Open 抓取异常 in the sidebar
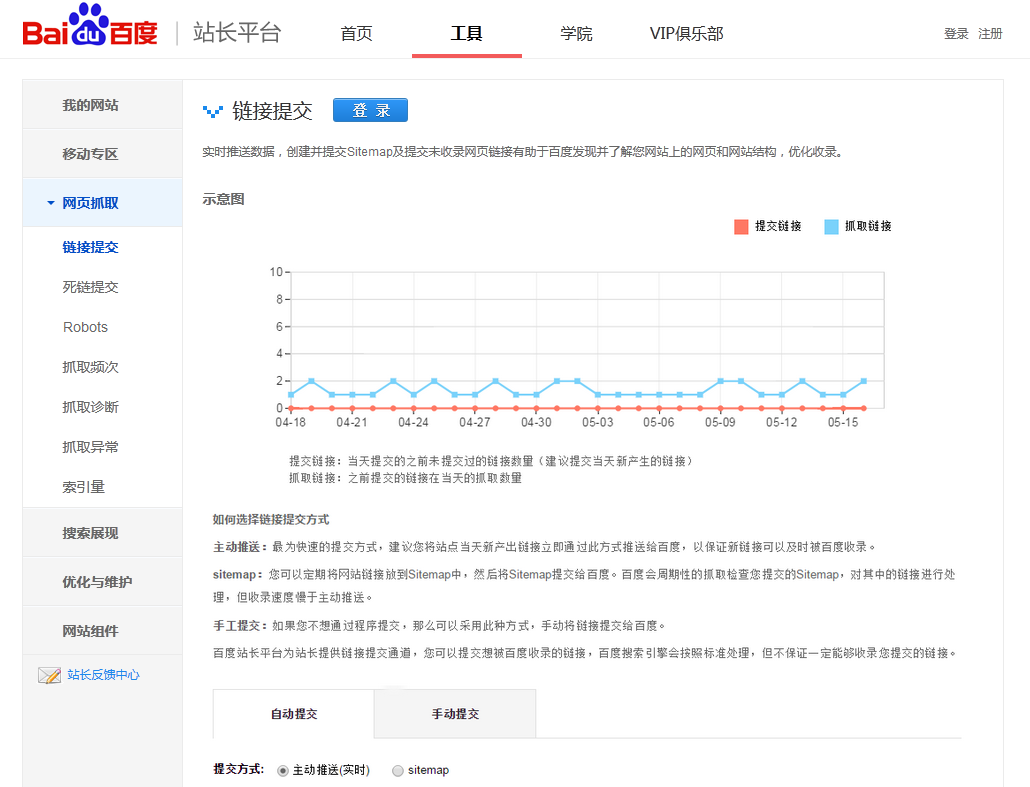Image resolution: width=1030 pixels, height=787 pixels. [91, 447]
